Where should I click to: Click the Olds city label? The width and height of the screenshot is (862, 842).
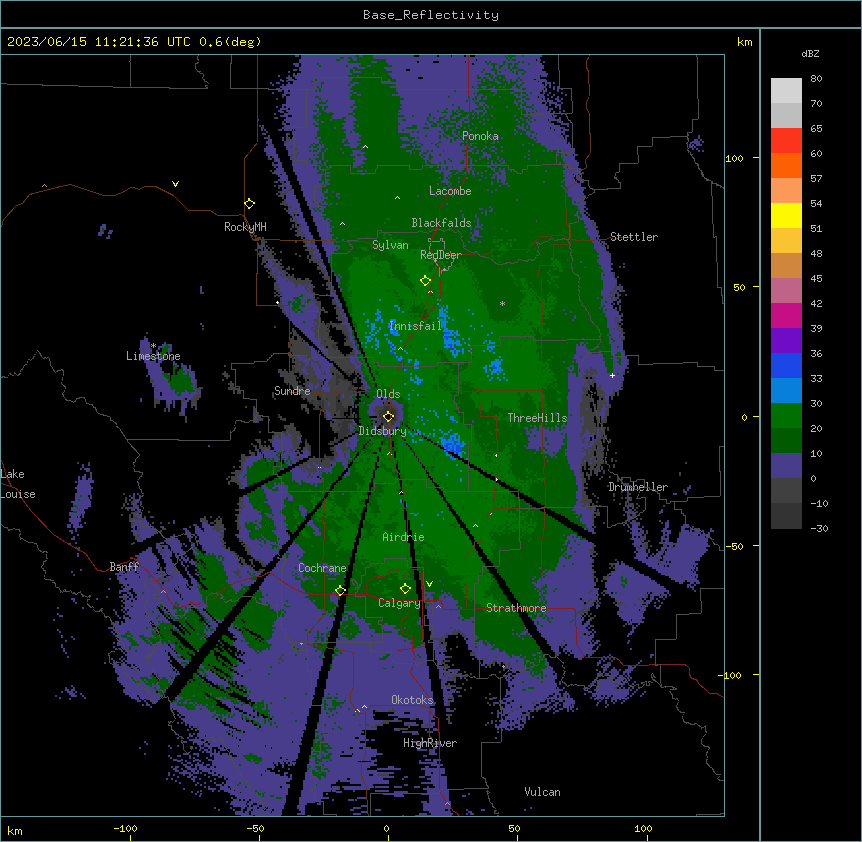[x=388, y=394]
